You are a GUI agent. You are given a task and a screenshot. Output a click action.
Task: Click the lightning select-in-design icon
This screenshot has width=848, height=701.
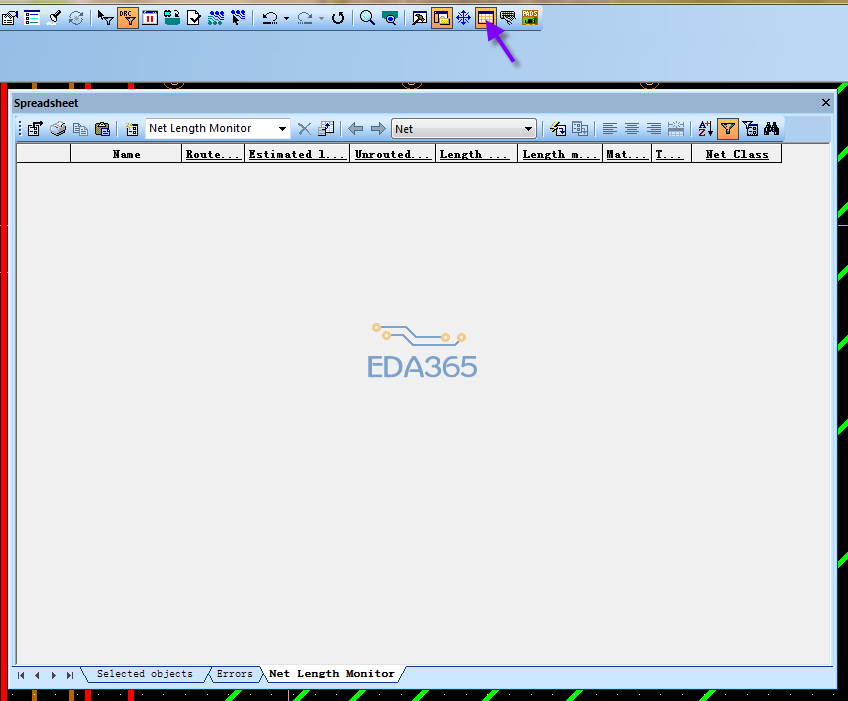[x=558, y=129]
